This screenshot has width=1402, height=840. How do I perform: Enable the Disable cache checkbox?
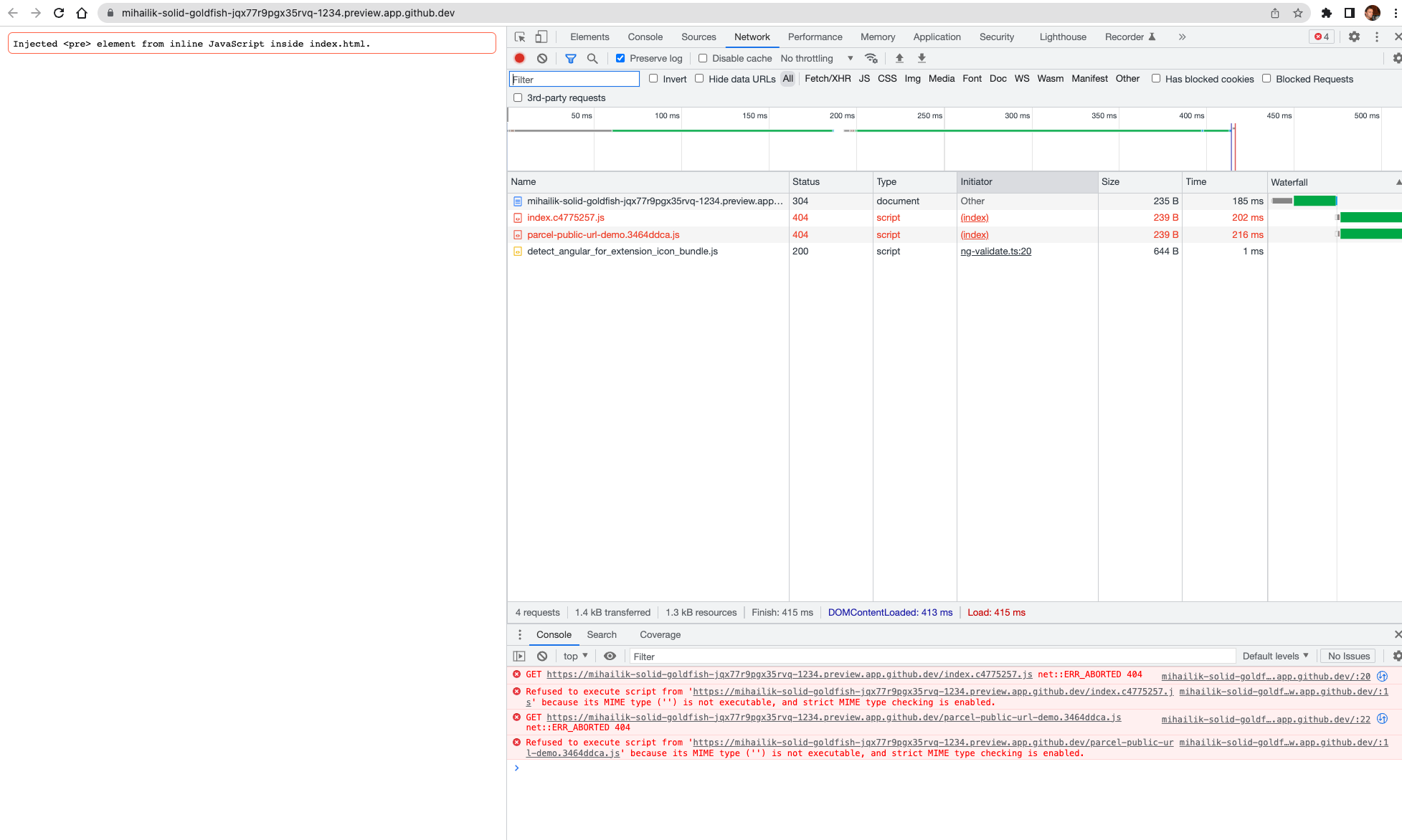pos(703,58)
